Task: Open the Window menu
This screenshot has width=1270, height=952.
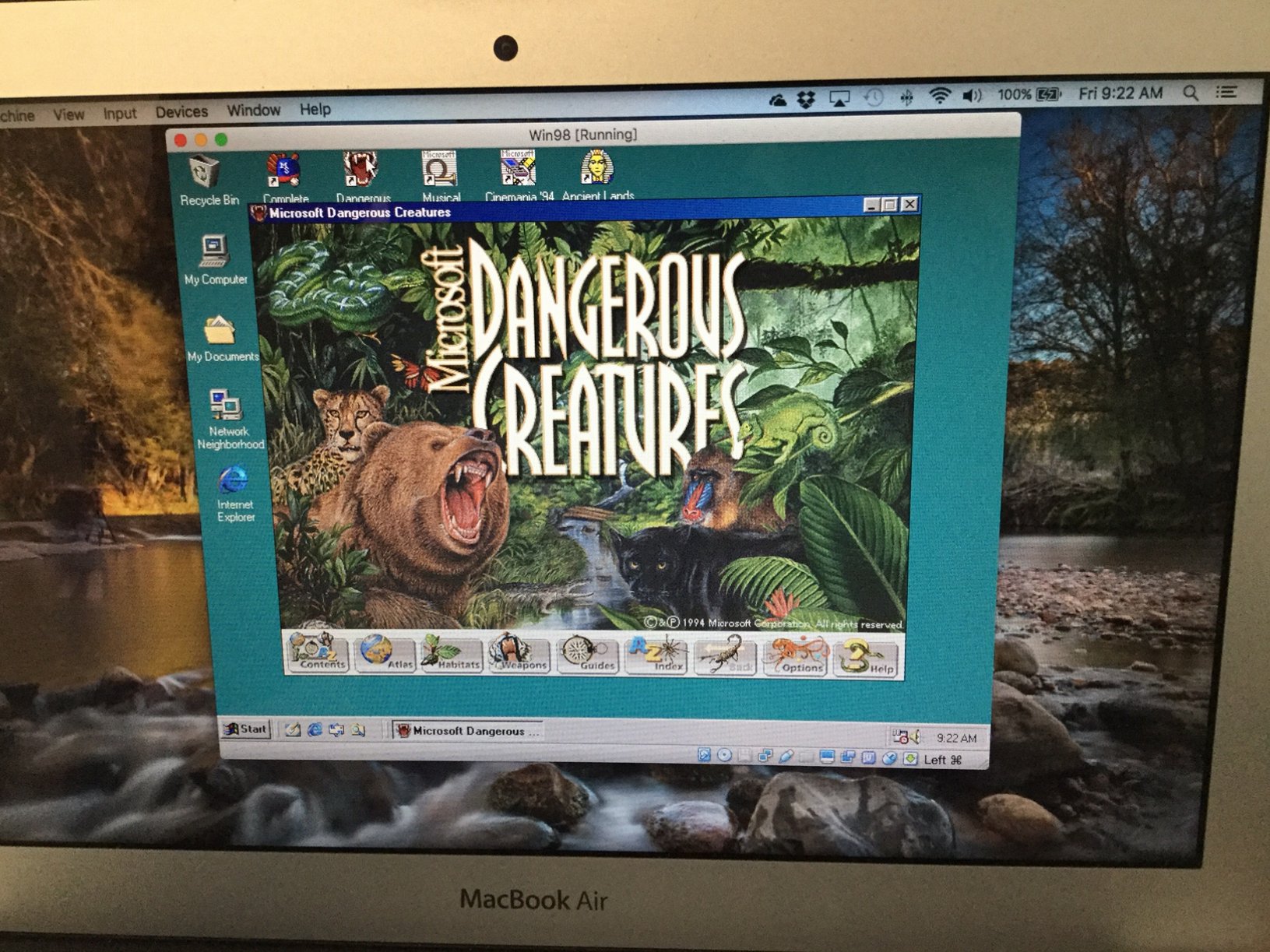Action: [253, 111]
